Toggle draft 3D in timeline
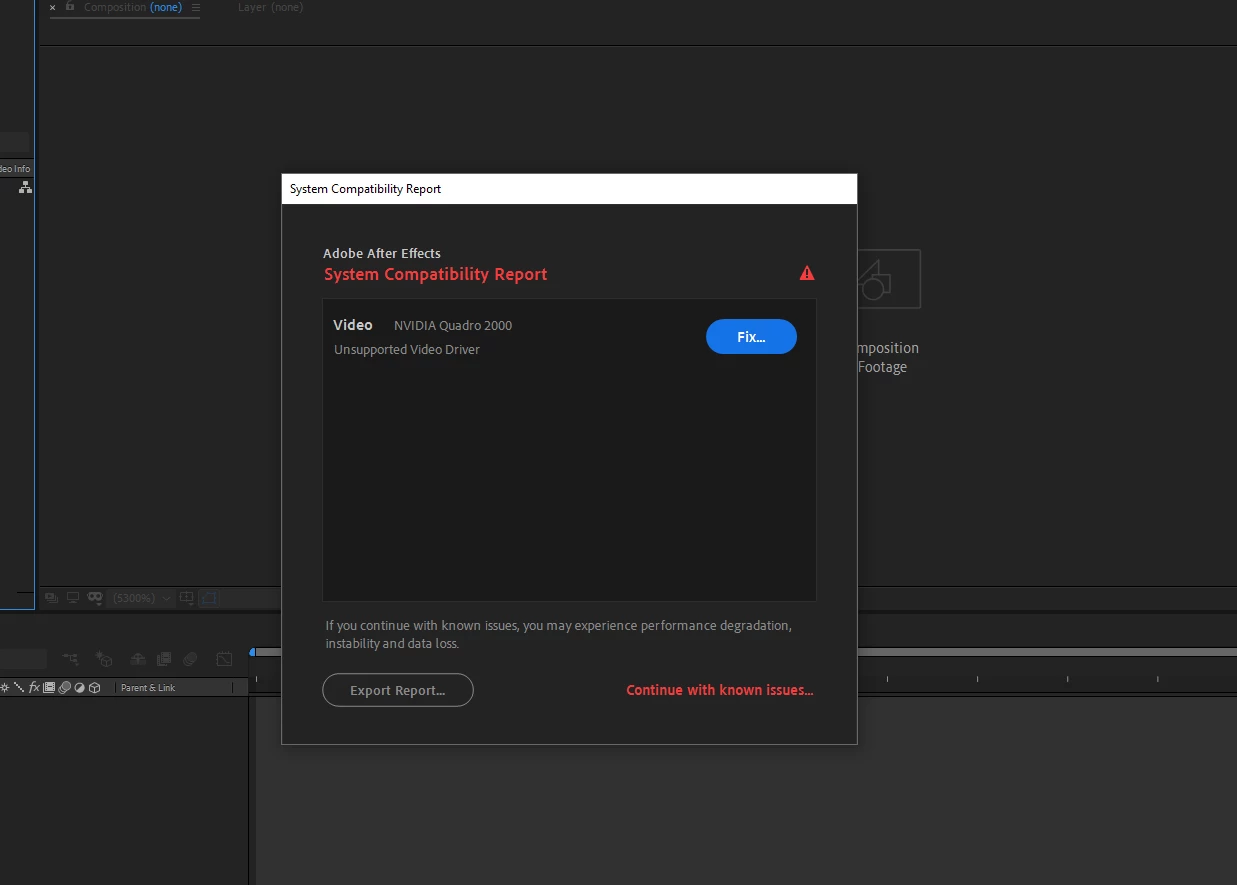The image size is (1237, 885). pos(103,659)
